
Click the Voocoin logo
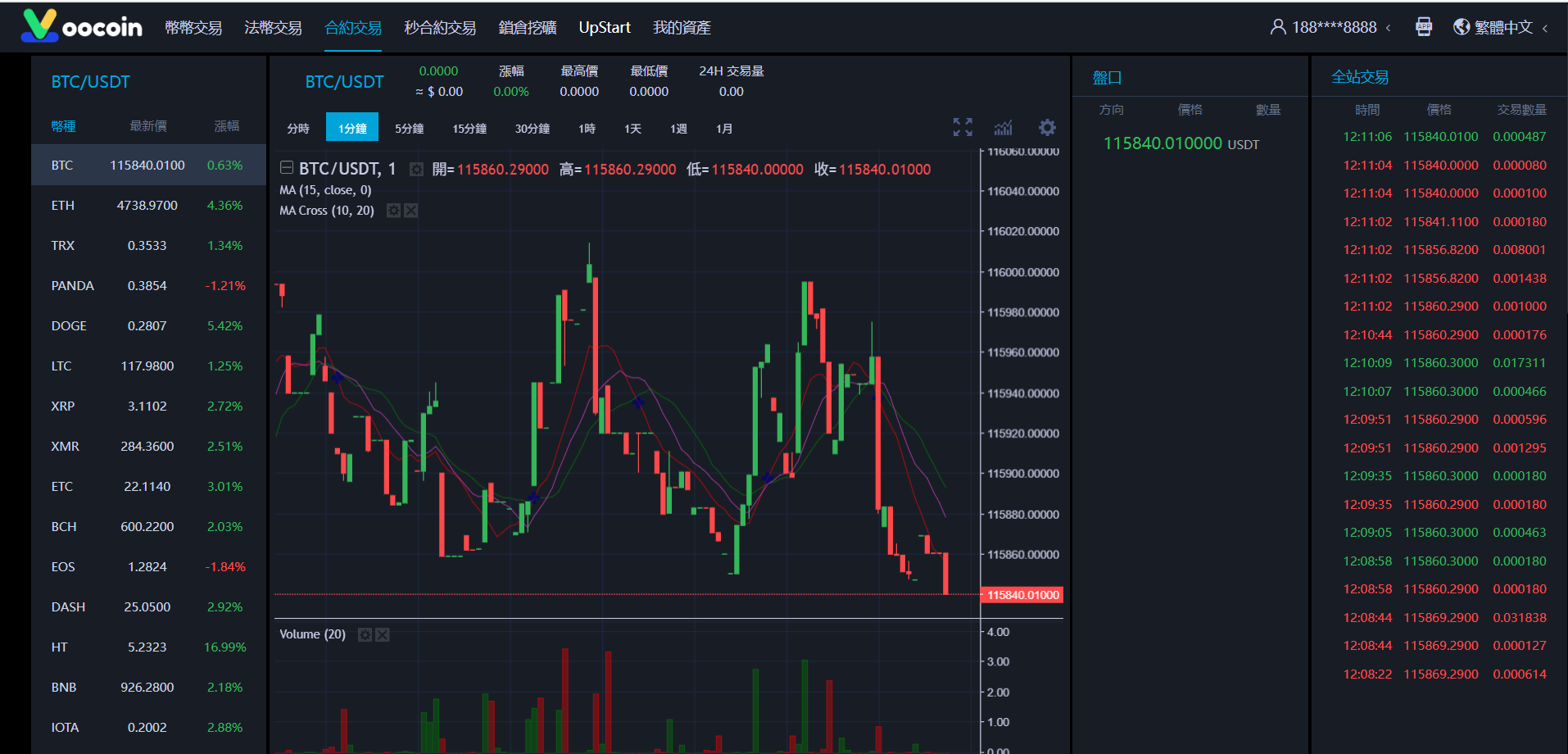click(x=82, y=26)
